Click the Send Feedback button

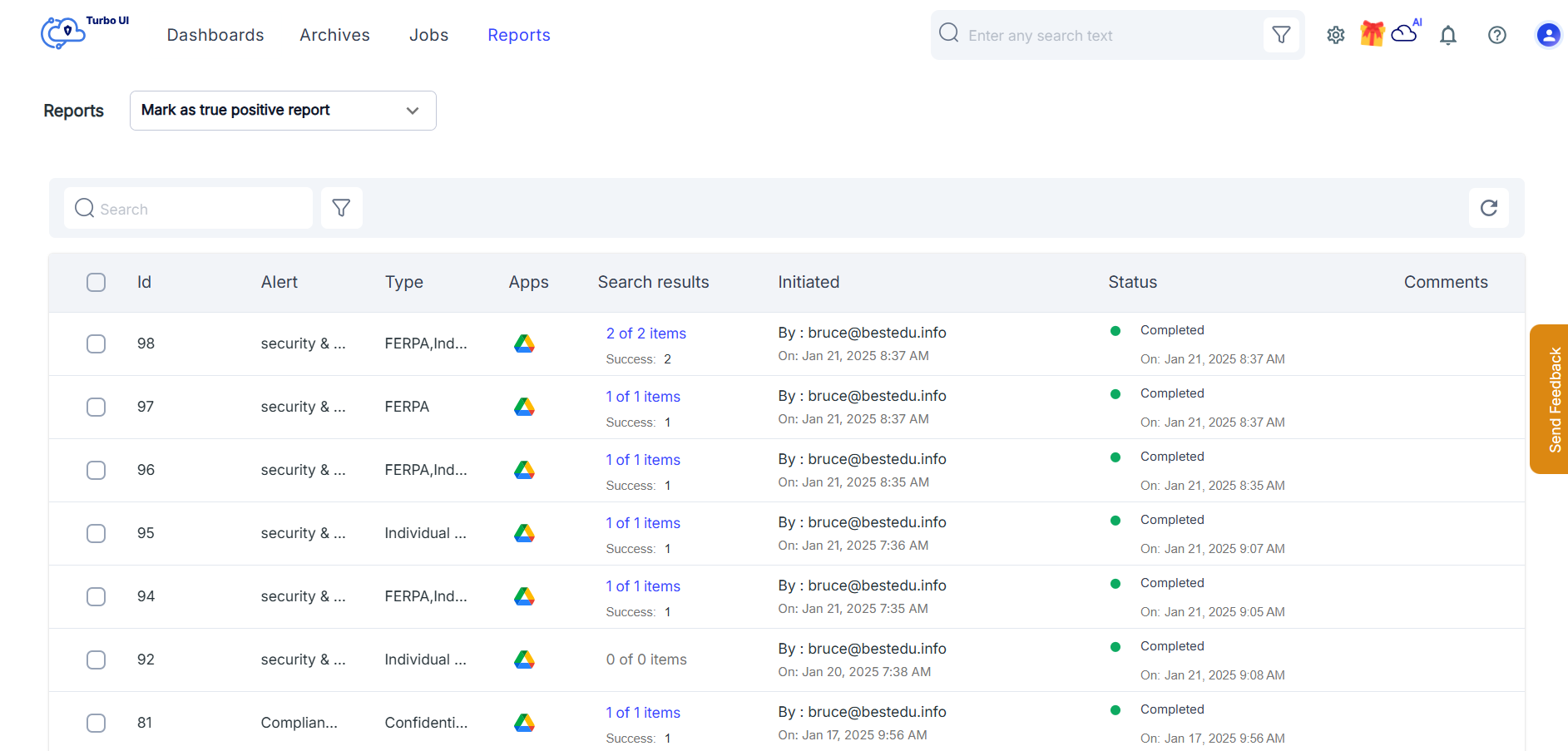tap(1552, 398)
